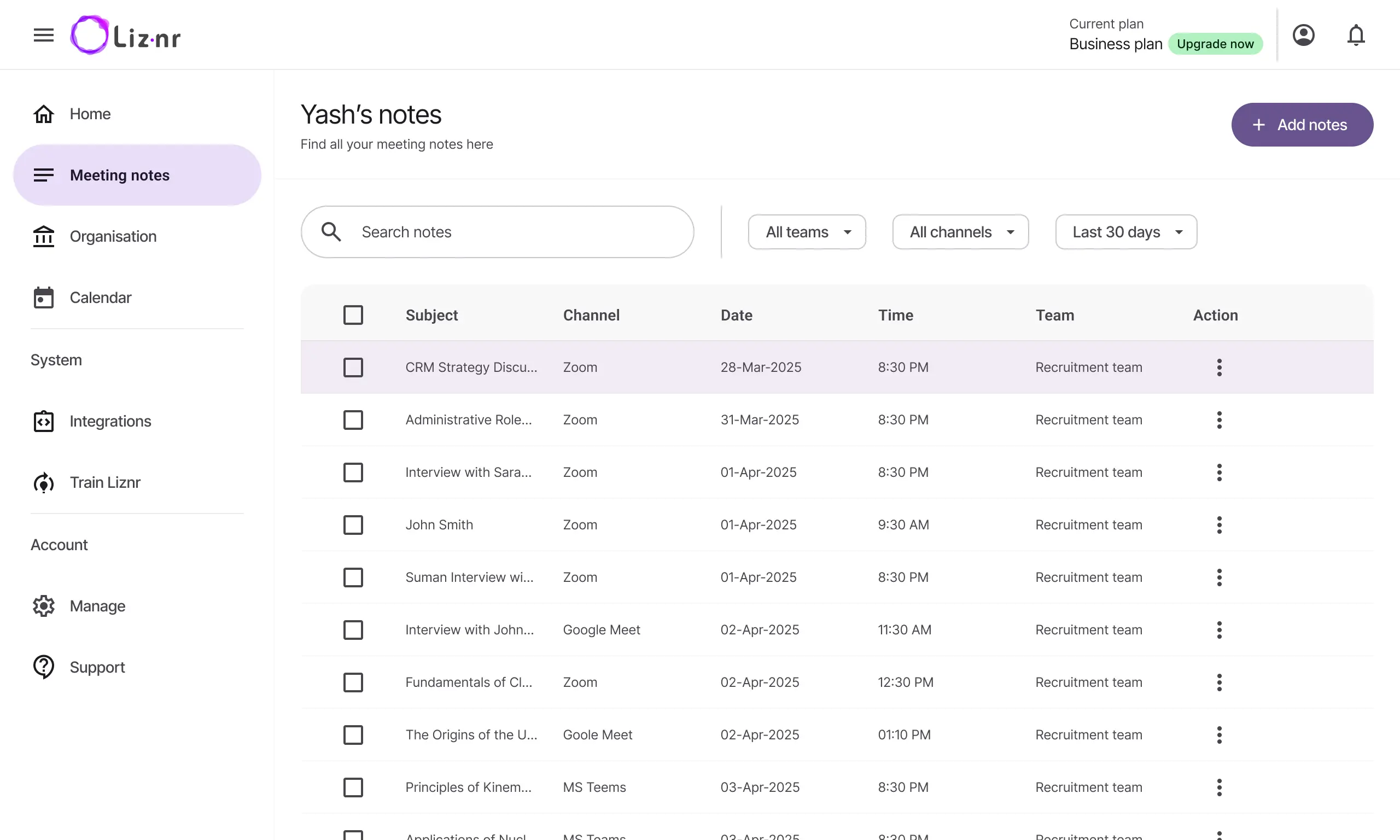Image resolution: width=1400 pixels, height=840 pixels.
Task: Focus the Search notes field
Action: pos(498,232)
